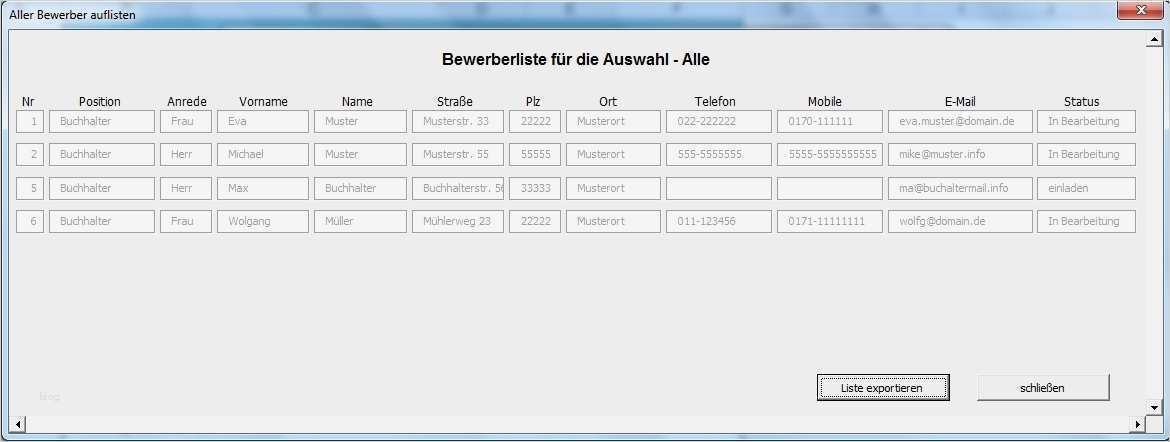Click the Straße field Mühlerweg 23
Screen dimensions: 1170x442
[x=458, y=221]
